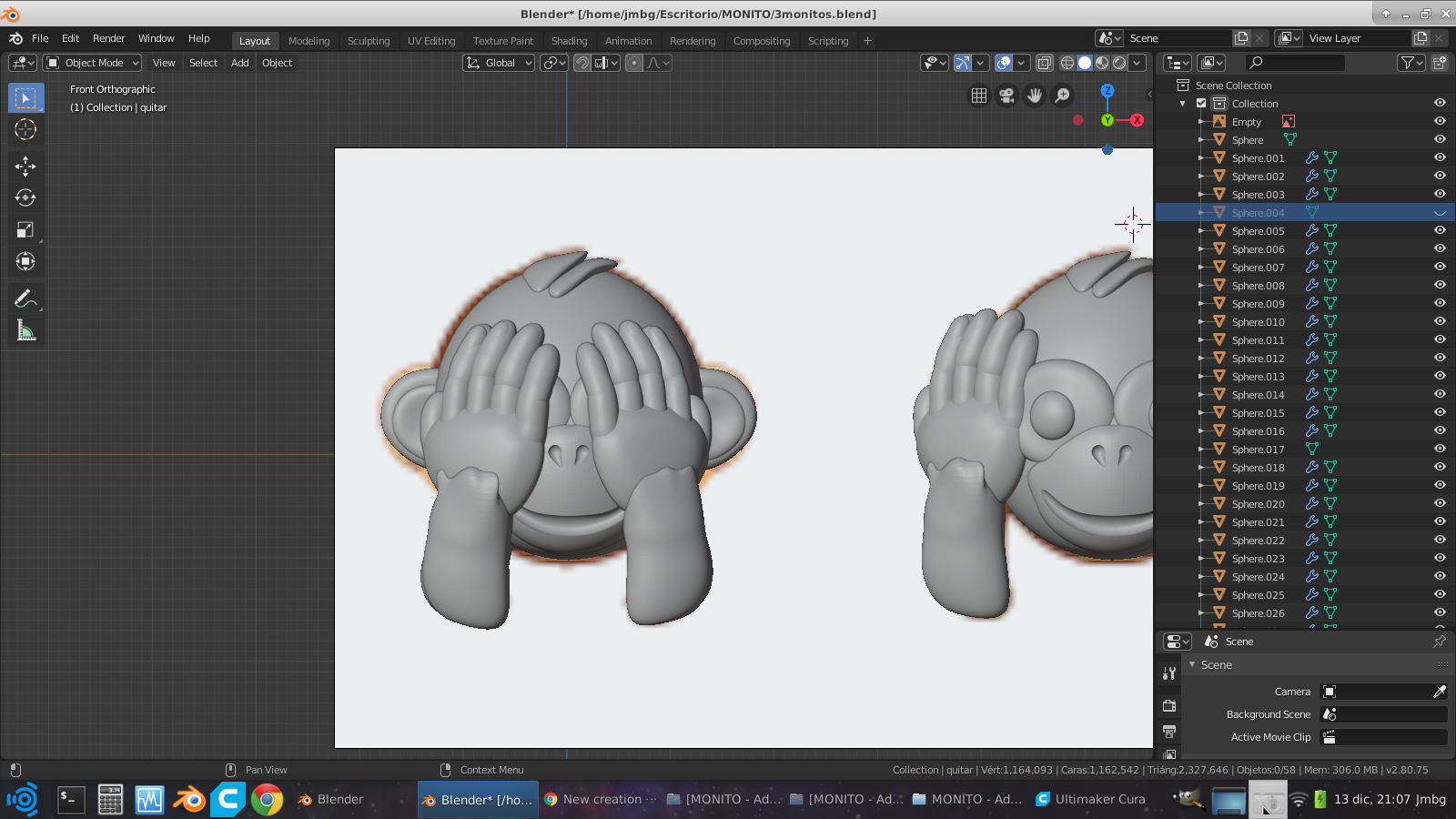
Task: Open the outliner filter options
Action: coord(1409,63)
